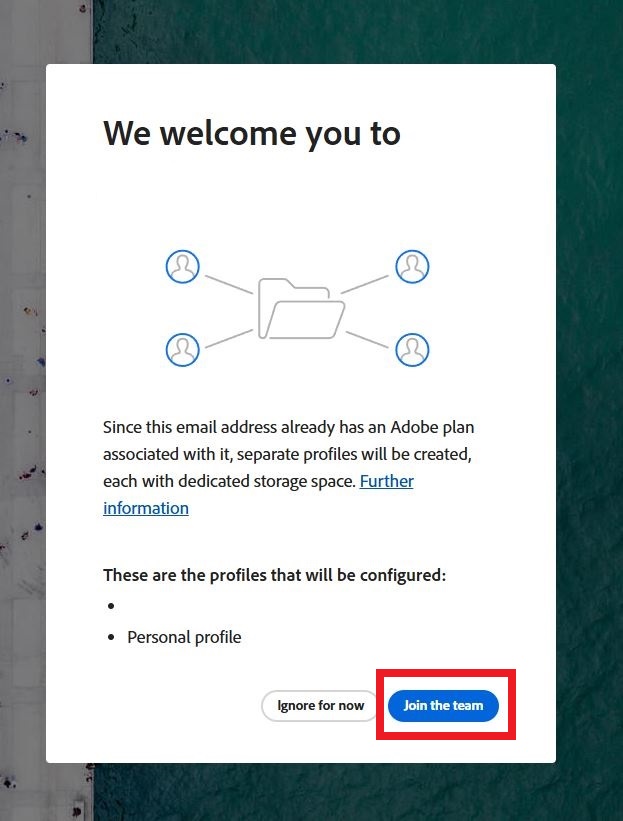Select the lower-left user avatar icon
Image resolution: width=623 pixels, height=821 pixels.
coord(183,350)
